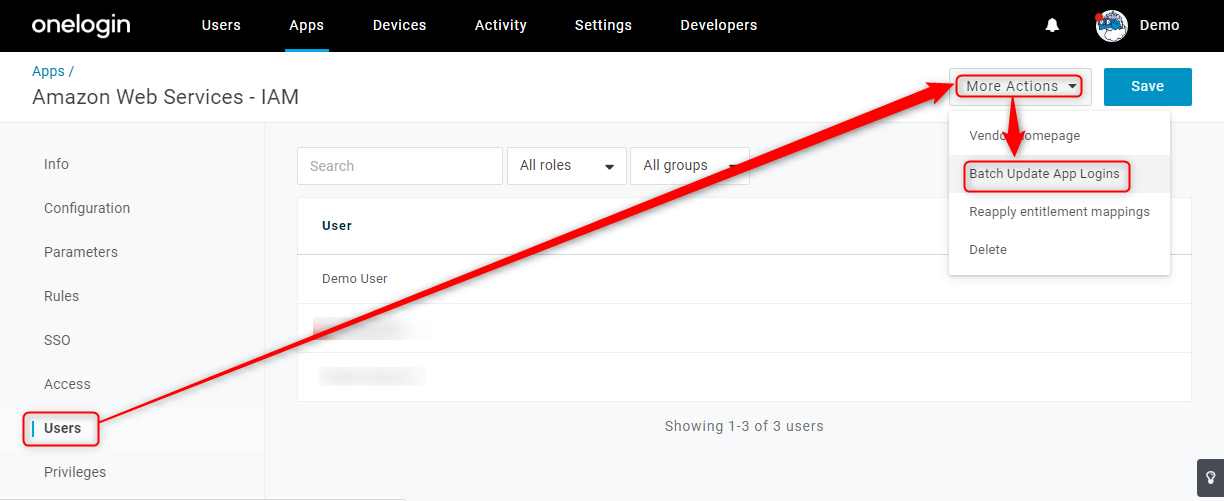The image size is (1224, 501).
Task: Click the lightbulb help icon
Action: [x=1210, y=476]
